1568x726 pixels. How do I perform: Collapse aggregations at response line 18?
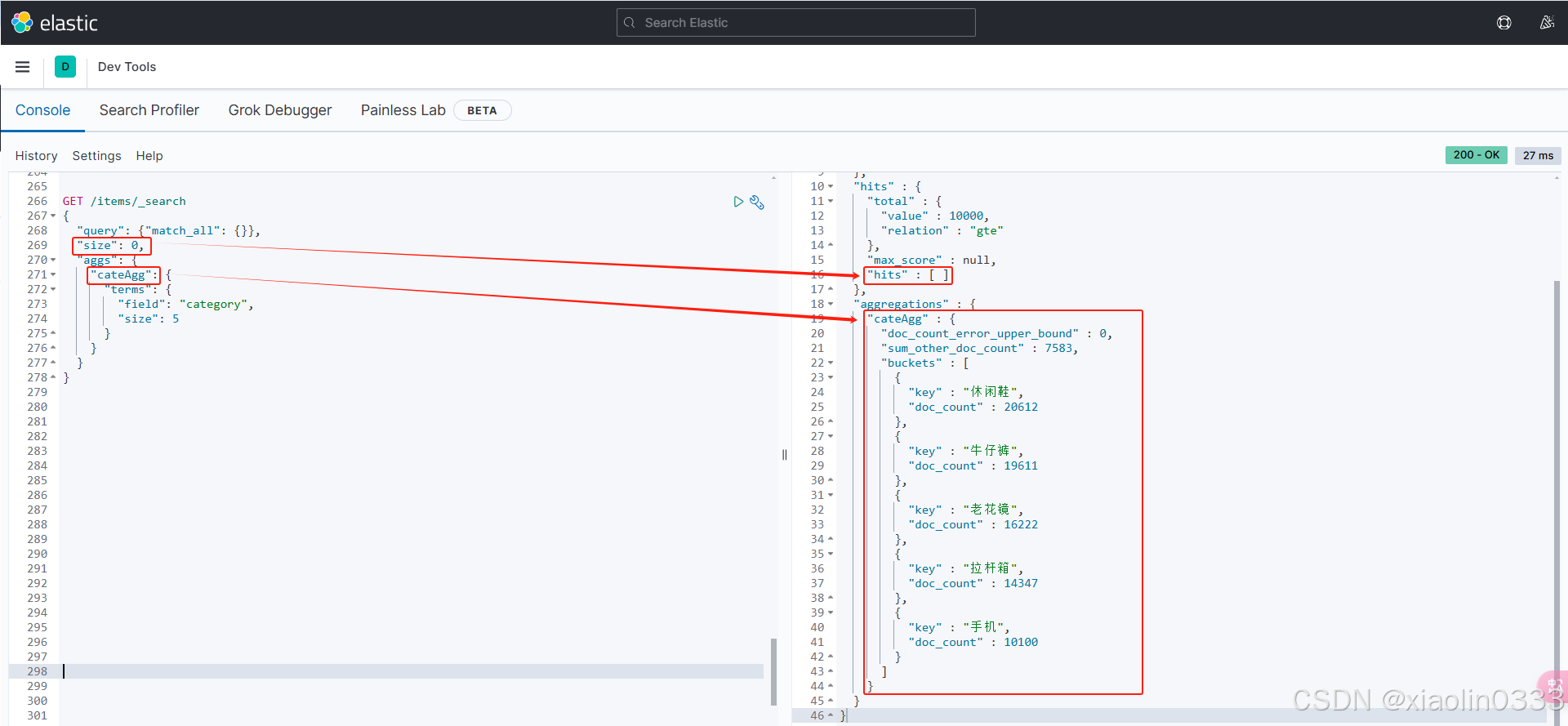click(x=831, y=305)
